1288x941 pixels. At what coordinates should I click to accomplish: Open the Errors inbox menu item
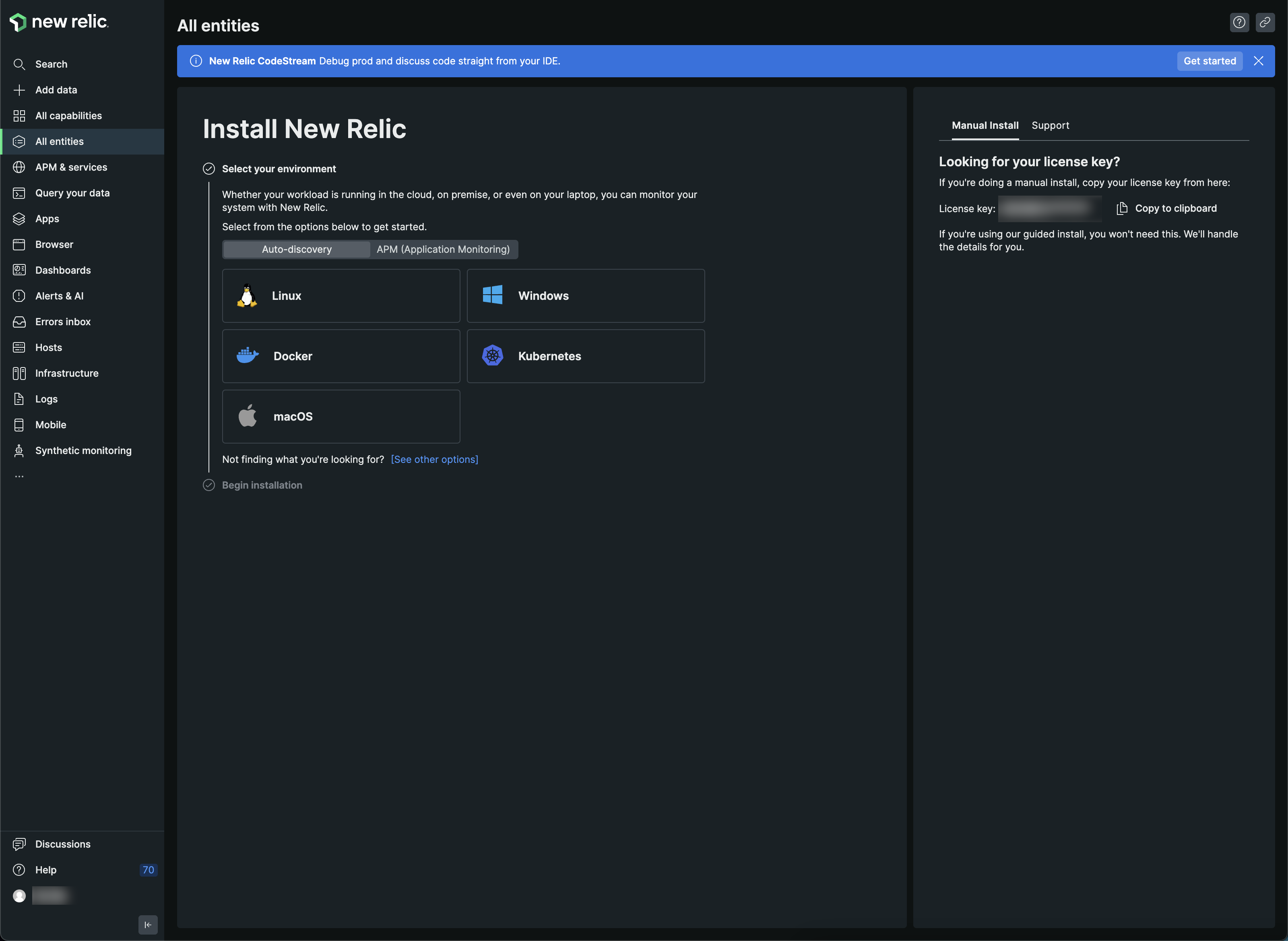[x=82, y=322]
